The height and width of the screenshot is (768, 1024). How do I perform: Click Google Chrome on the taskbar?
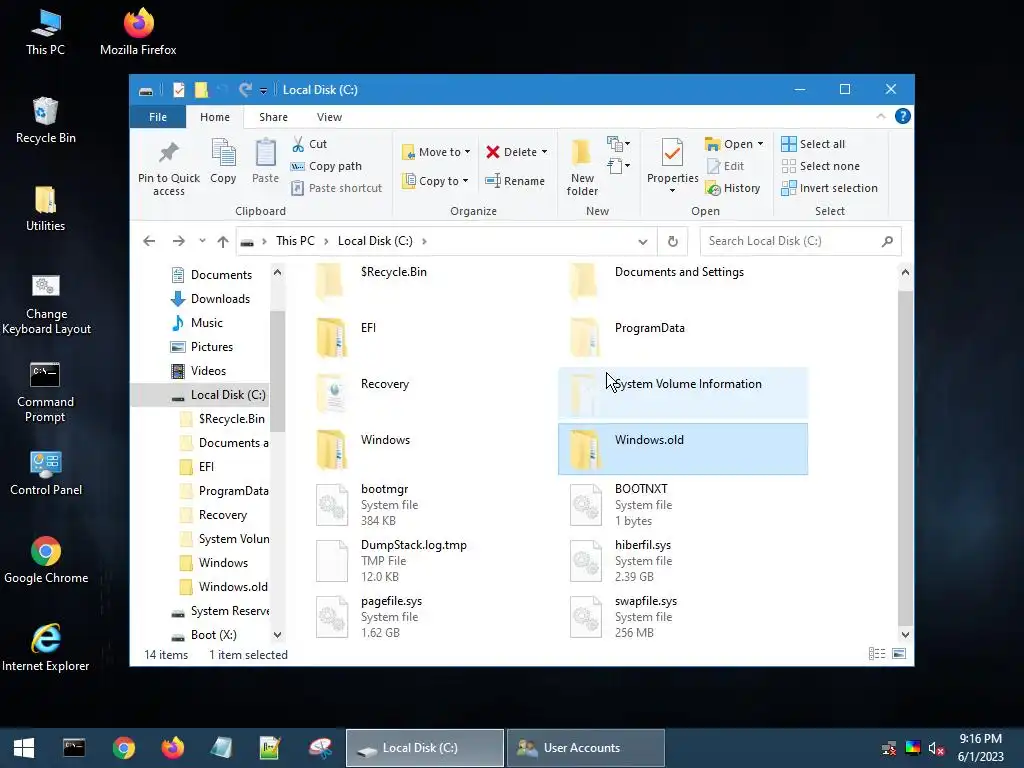coord(123,748)
